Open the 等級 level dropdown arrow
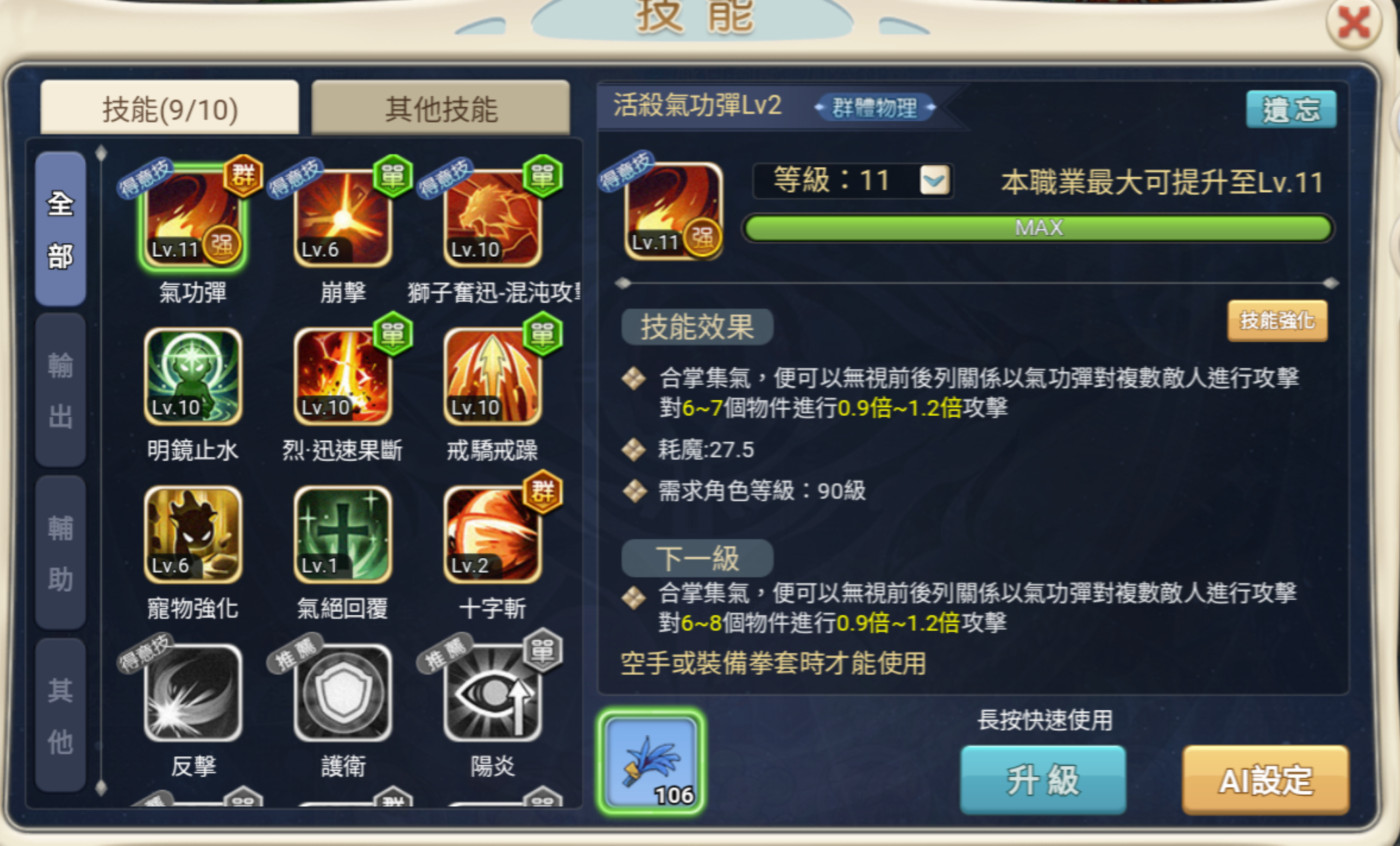The width and height of the screenshot is (1400, 846). (935, 180)
